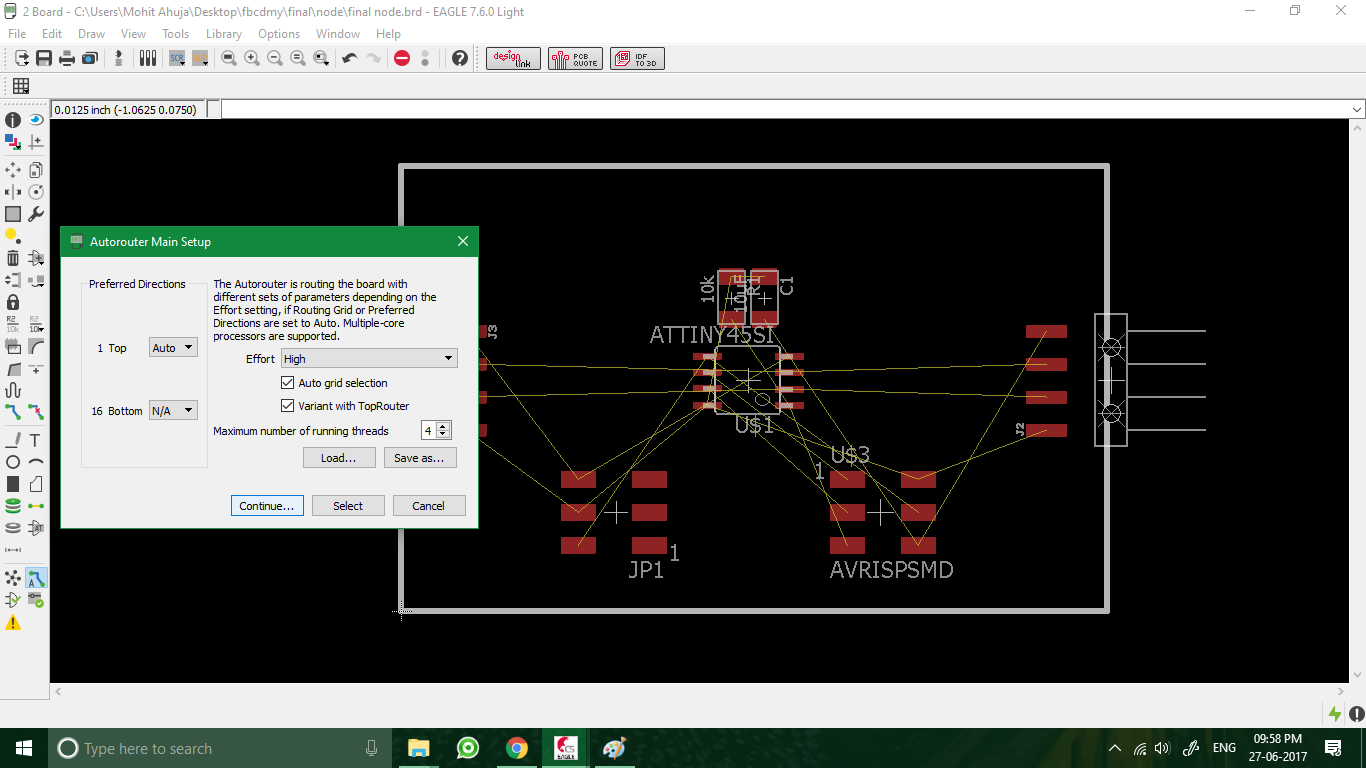Select the filled Rectangle tool
Image resolution: width=1366 pixels, height=768 pixels.
(x=13, y=484)
